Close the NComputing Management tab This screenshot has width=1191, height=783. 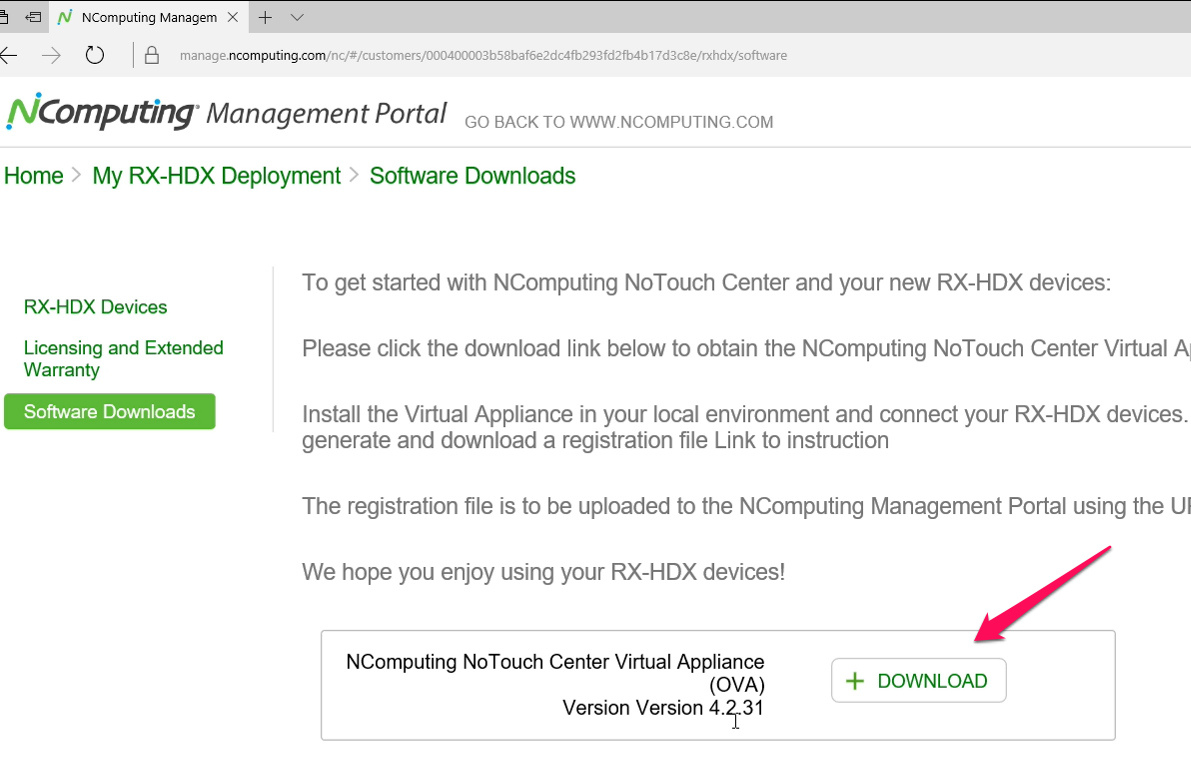pyautogui.click(x=233, y=17)
